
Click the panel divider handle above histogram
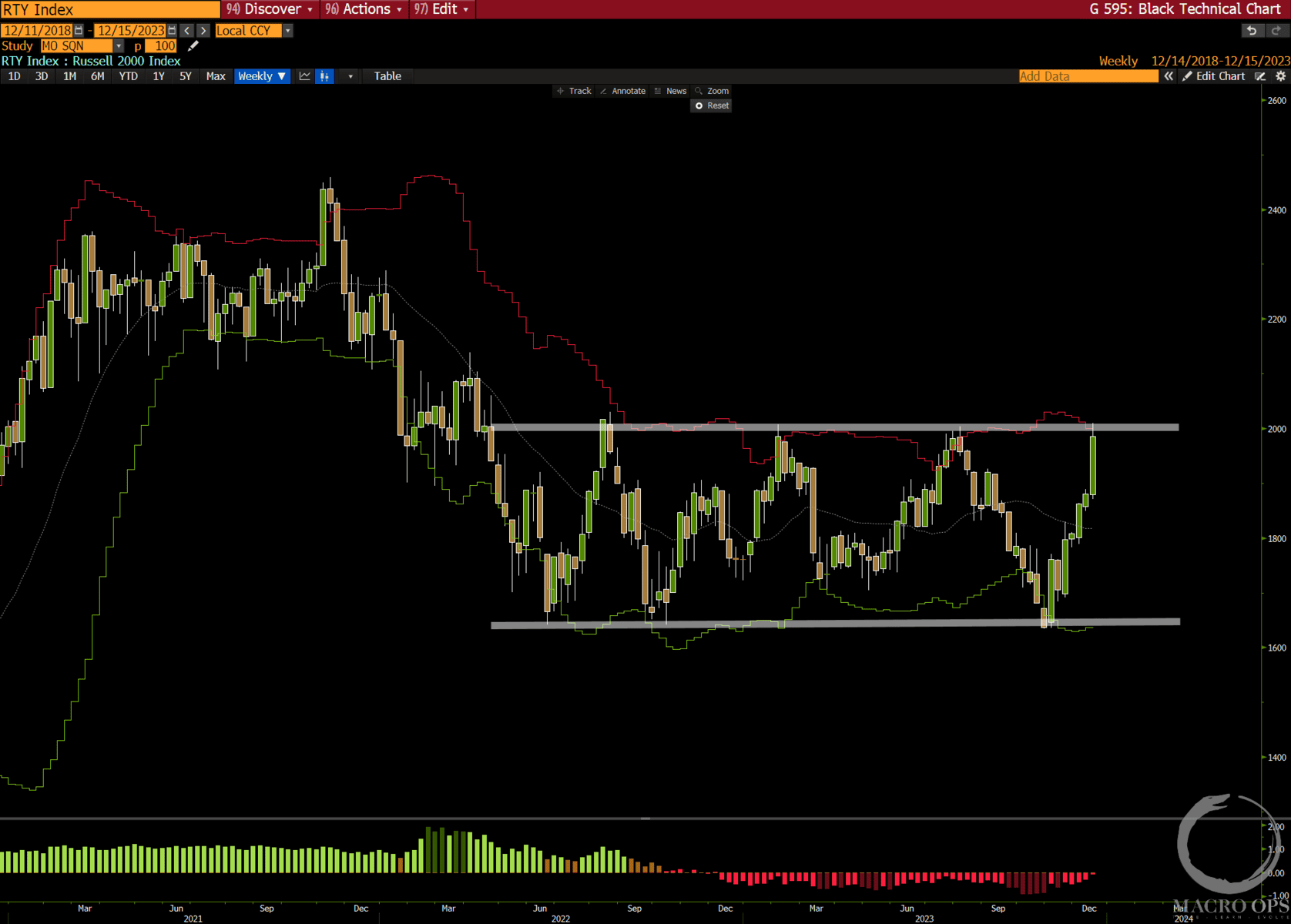click(645, 819)
